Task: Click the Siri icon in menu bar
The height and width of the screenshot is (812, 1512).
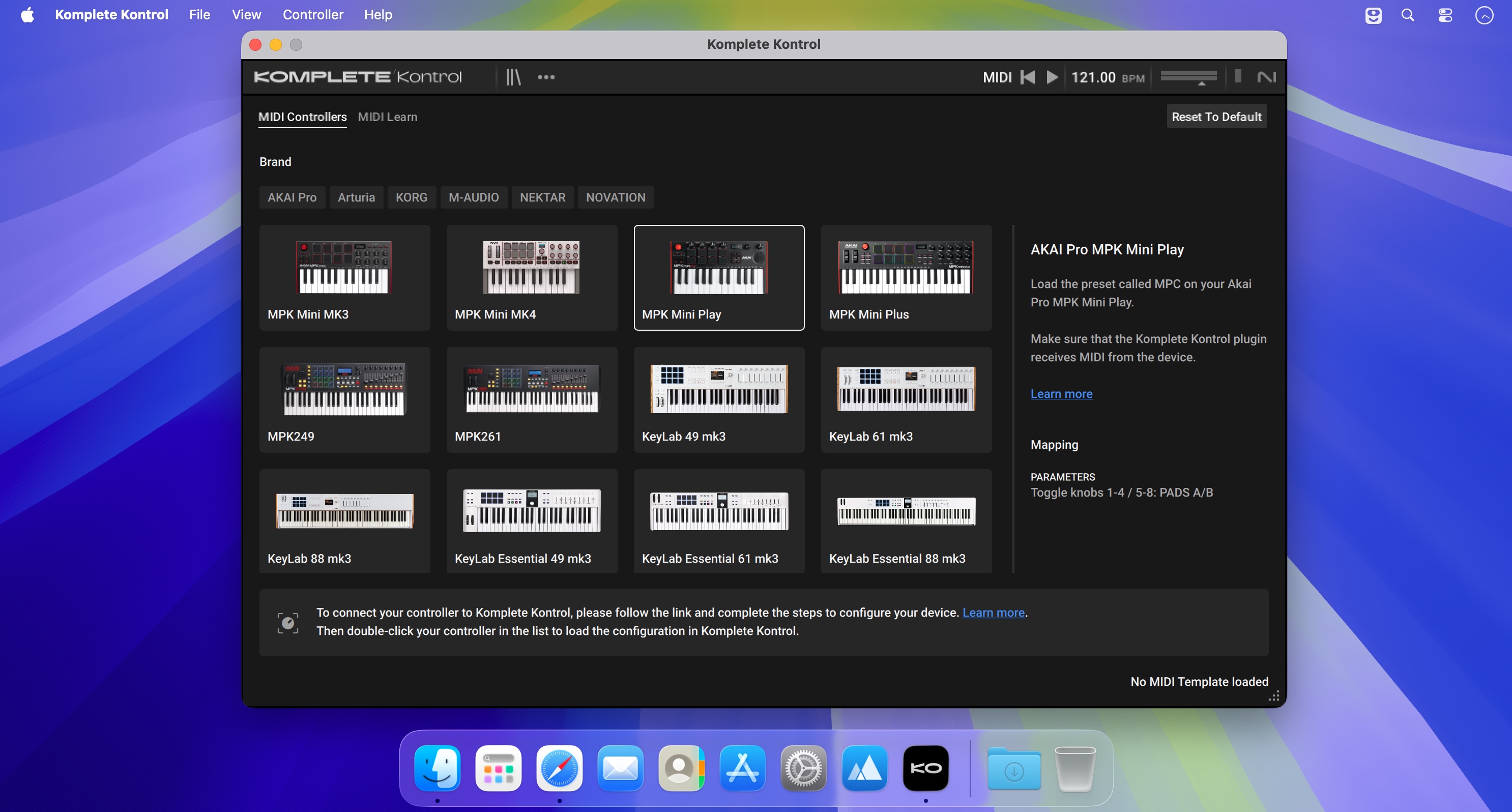Action: 1485,15
